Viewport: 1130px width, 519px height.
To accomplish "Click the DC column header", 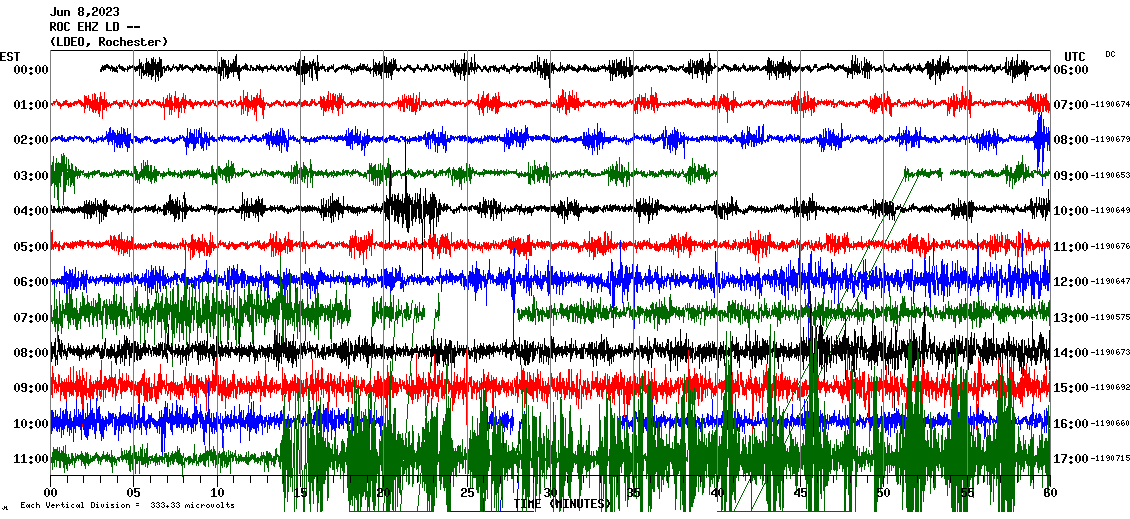I will click(x=1110, y=54).
